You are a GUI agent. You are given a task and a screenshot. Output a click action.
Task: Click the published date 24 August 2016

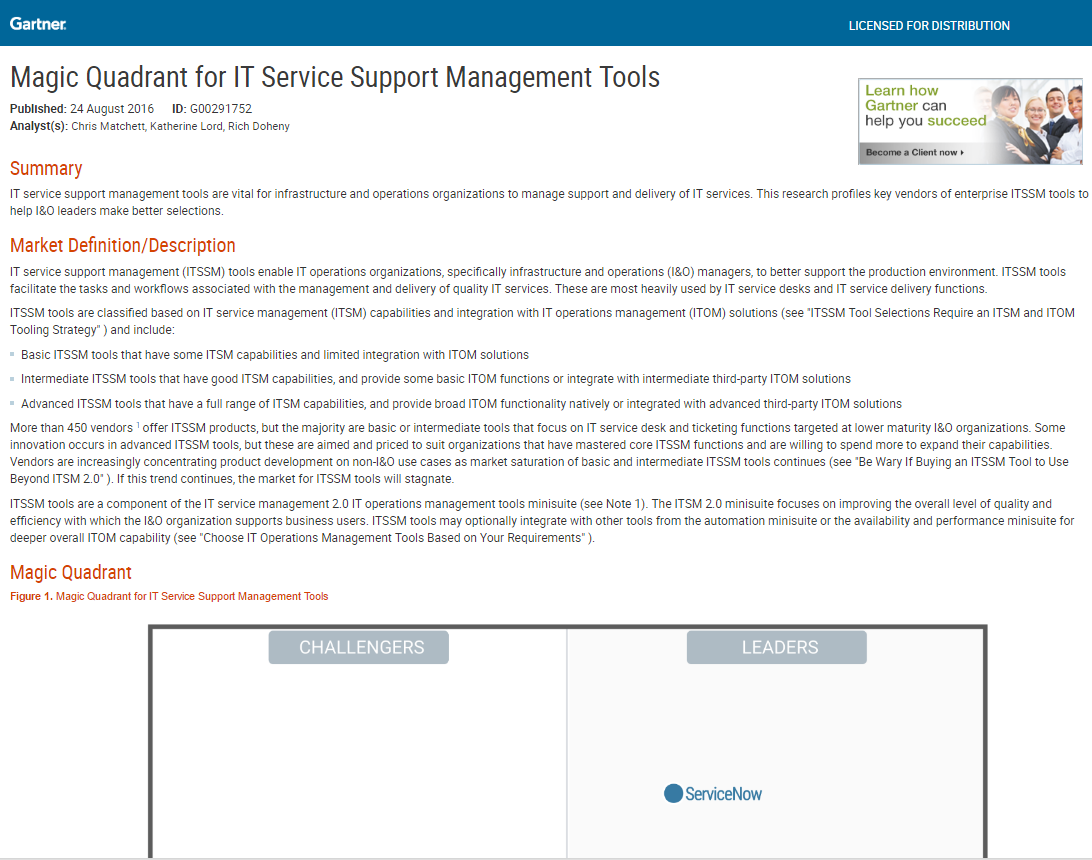(x=112, y=109)
